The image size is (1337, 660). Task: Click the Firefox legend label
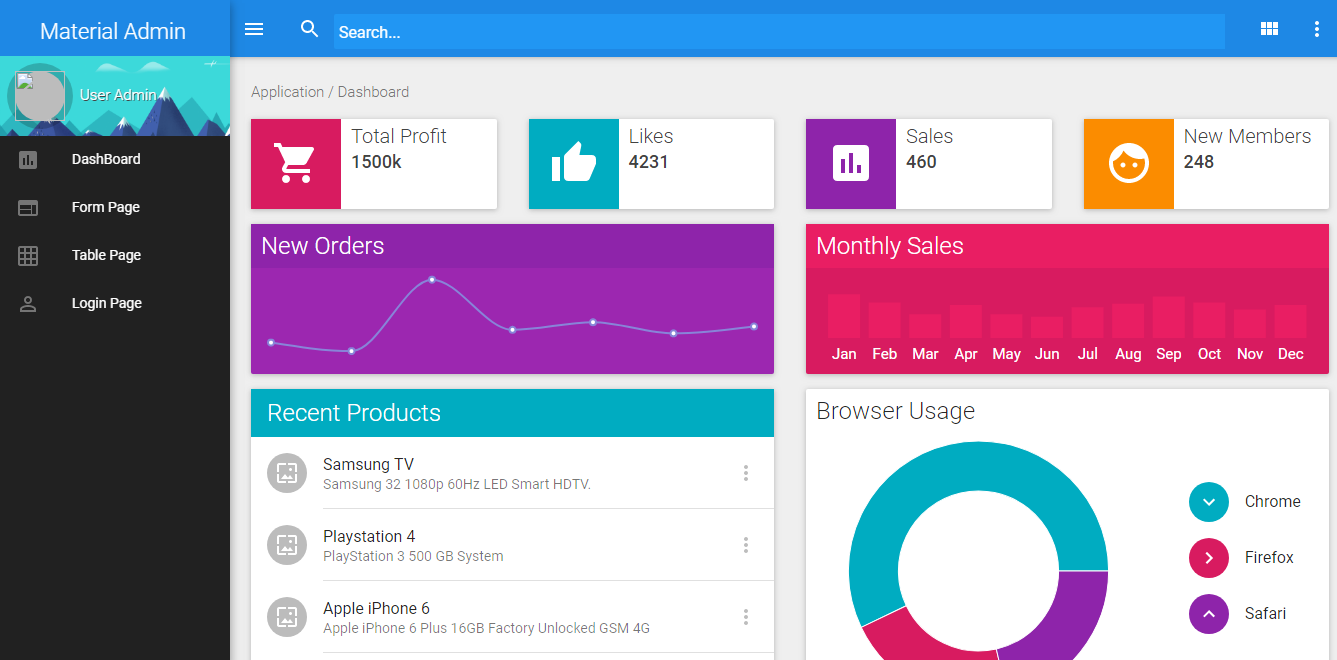pos(1269,558)
